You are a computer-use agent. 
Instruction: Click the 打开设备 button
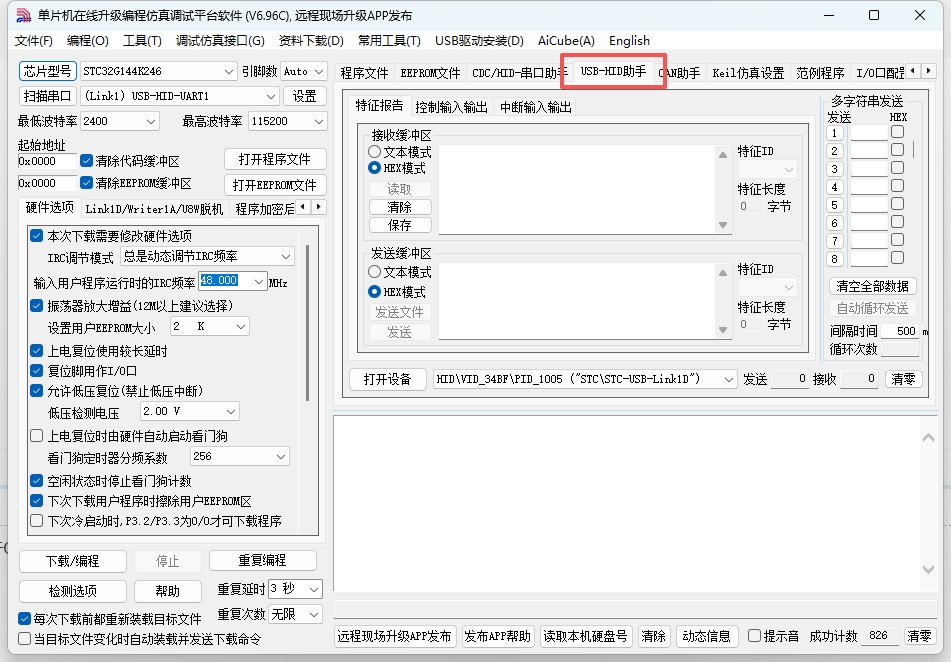pos(387,379)
